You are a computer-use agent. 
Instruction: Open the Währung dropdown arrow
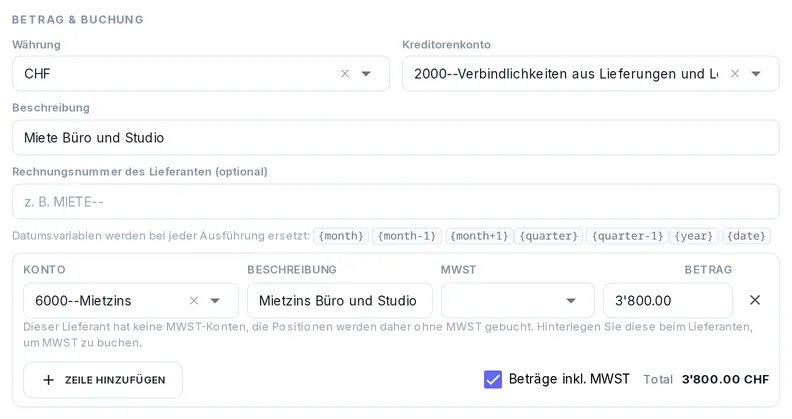pos(366,74)
